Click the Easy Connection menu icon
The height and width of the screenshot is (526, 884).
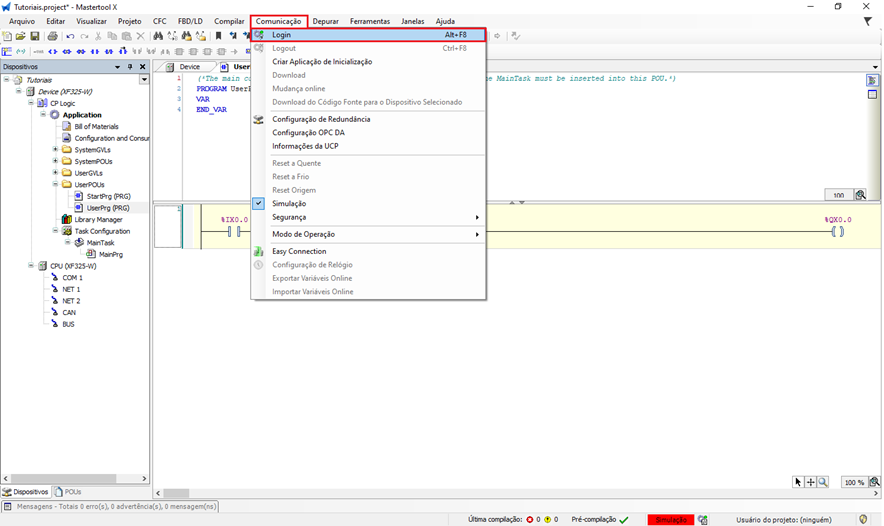259,252
